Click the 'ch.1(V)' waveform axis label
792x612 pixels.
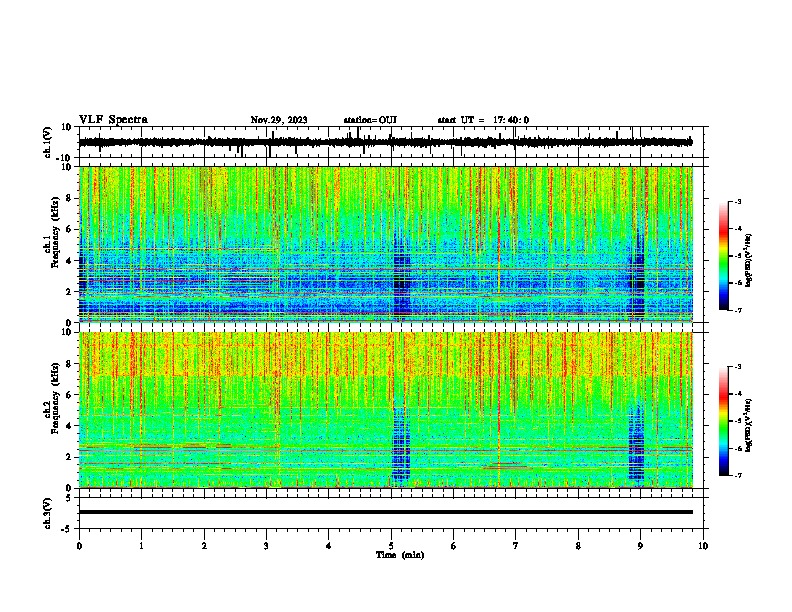(x=48, y=142)
